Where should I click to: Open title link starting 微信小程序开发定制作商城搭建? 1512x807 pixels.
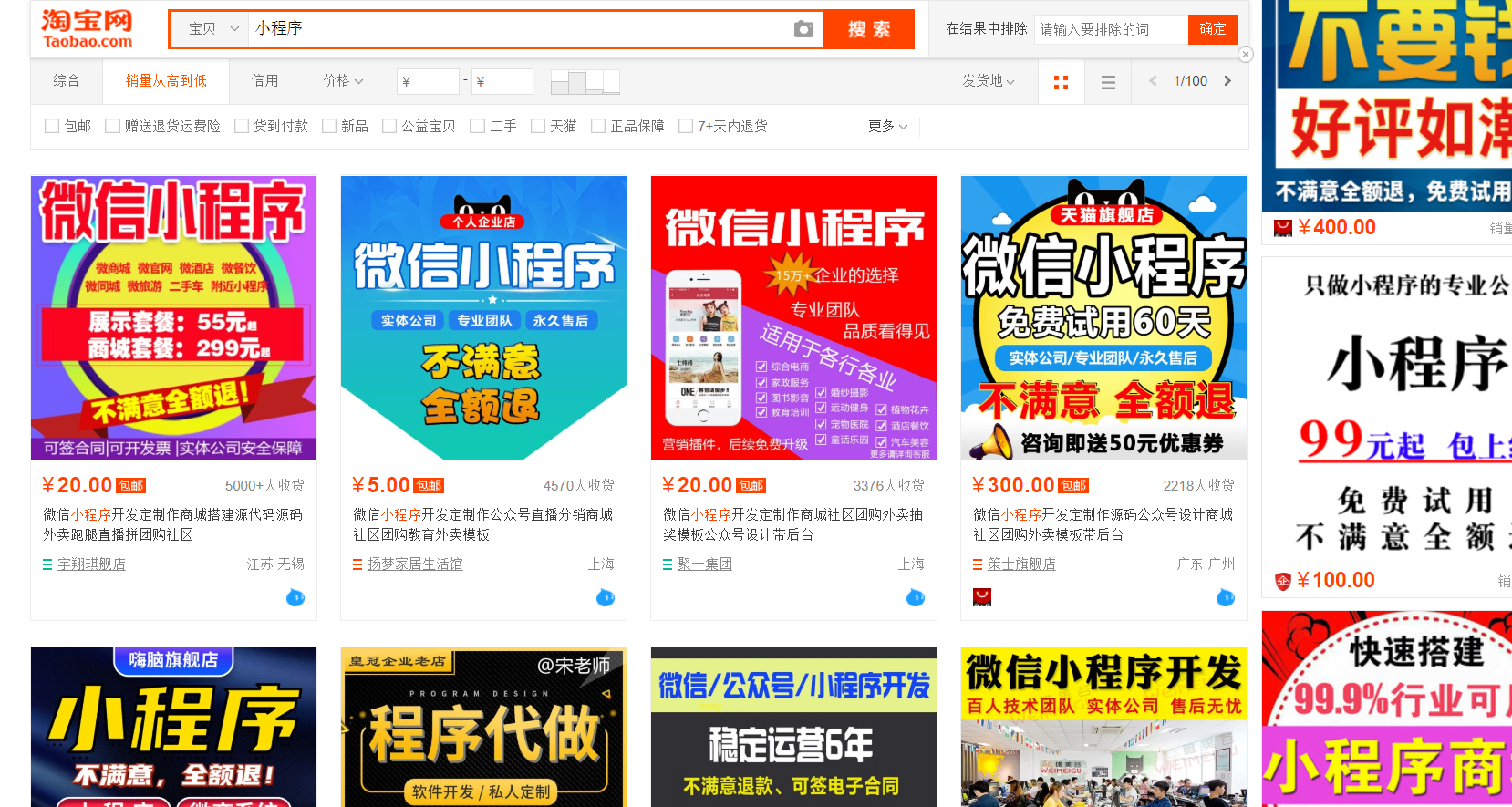(173, 524)
